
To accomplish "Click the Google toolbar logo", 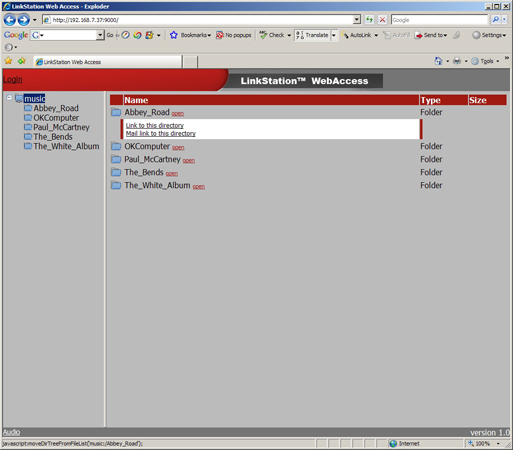I will (16, 35).
